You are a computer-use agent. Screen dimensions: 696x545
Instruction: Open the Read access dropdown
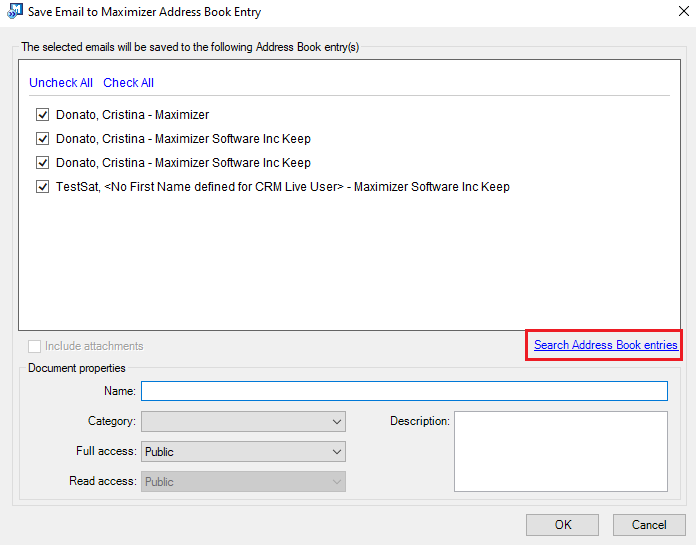[243, 482]
